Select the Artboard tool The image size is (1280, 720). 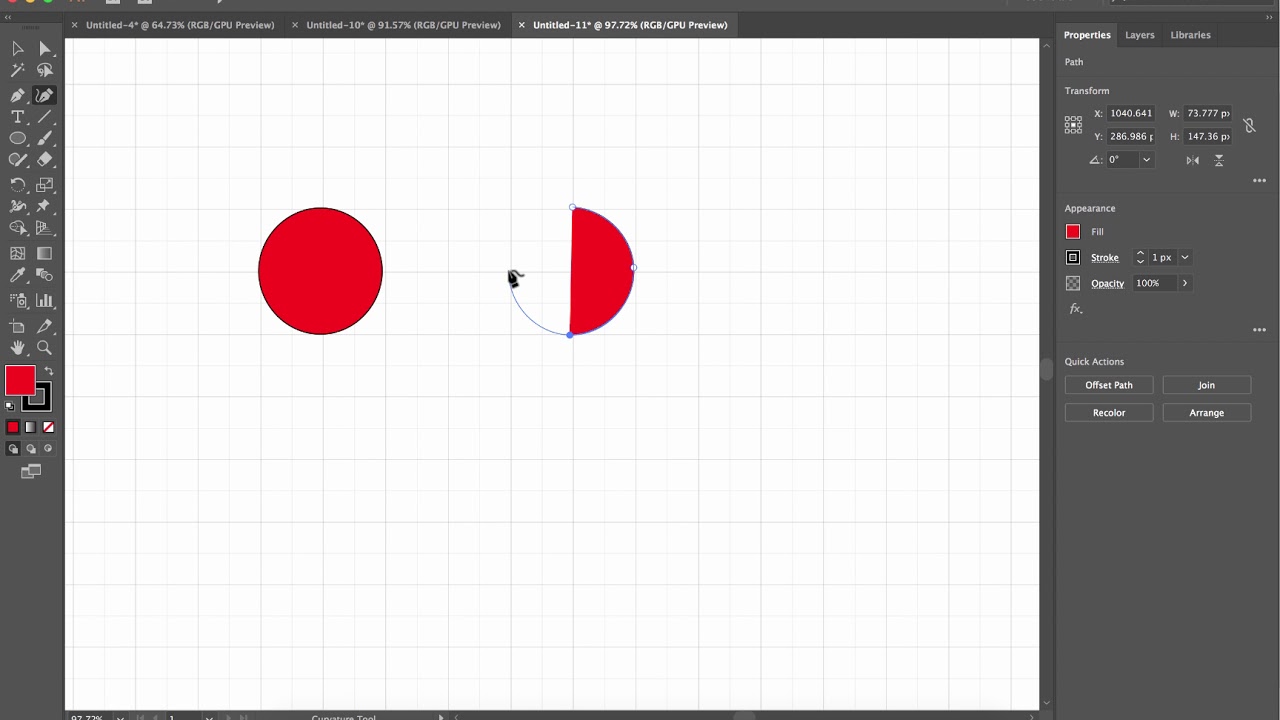pyautogui.click(x=18, y=326)
